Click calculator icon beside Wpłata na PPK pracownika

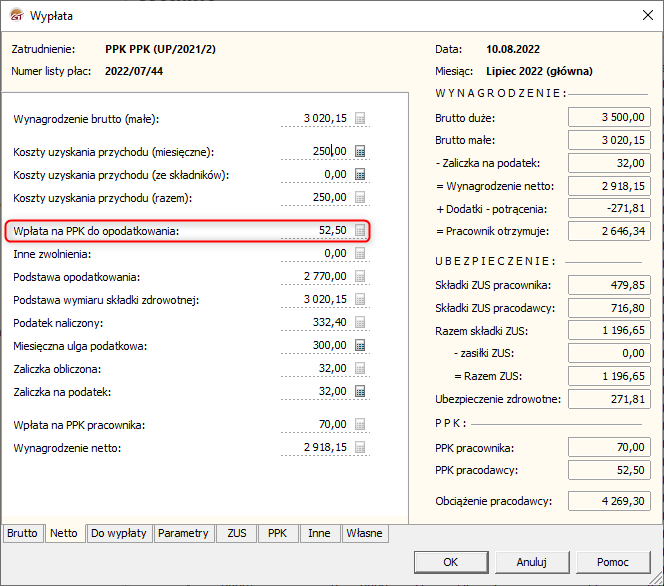coord(360,425)
